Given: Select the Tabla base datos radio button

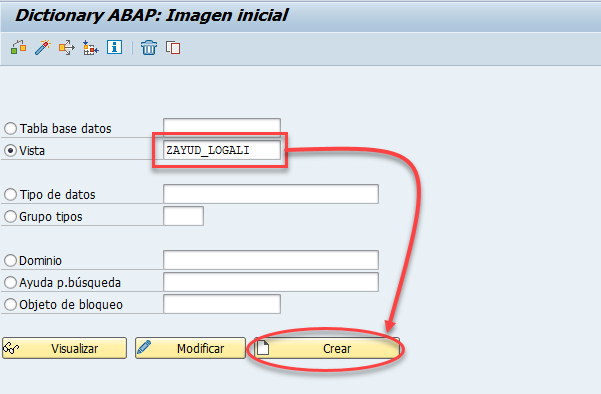Looking at the screenshot, I should pos(10,128).
